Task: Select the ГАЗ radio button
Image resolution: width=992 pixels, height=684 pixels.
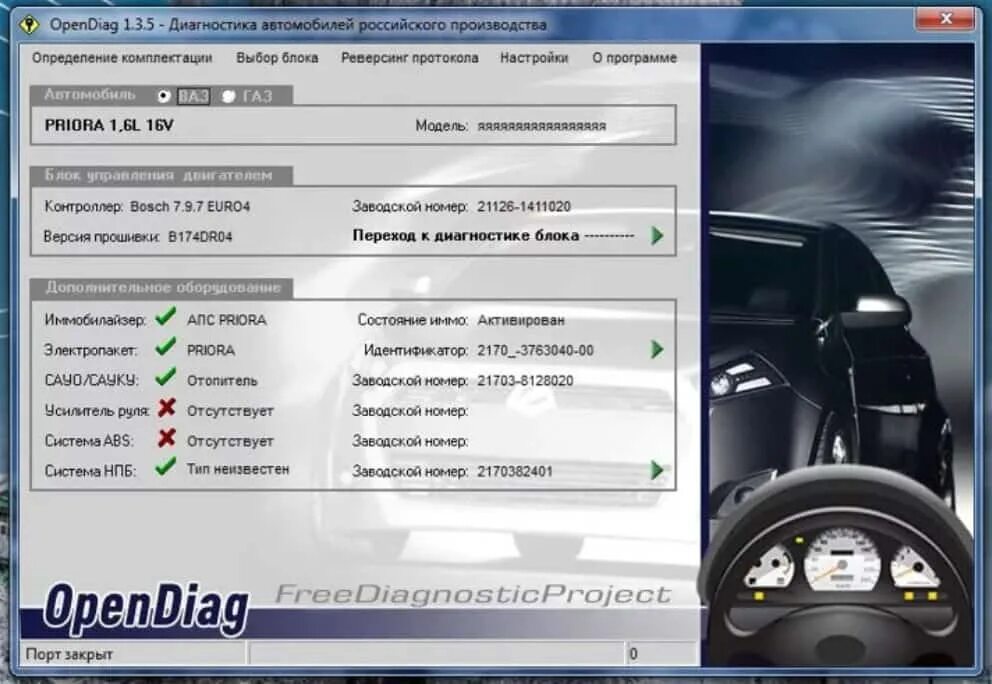Action: [228, 96]
